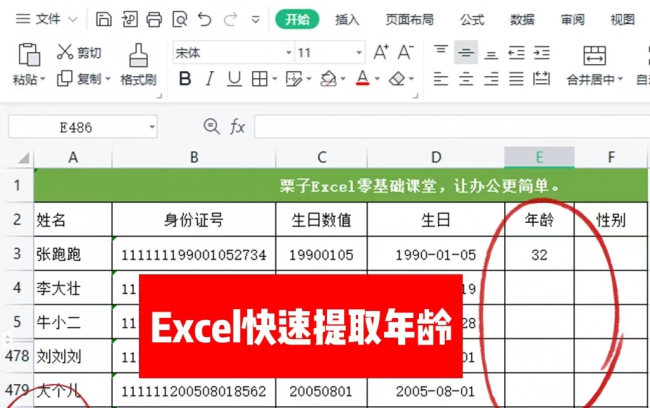This screenshot has height=408, width=650.
Task: Click distributed alignment icon
Action: coord(541,78)
